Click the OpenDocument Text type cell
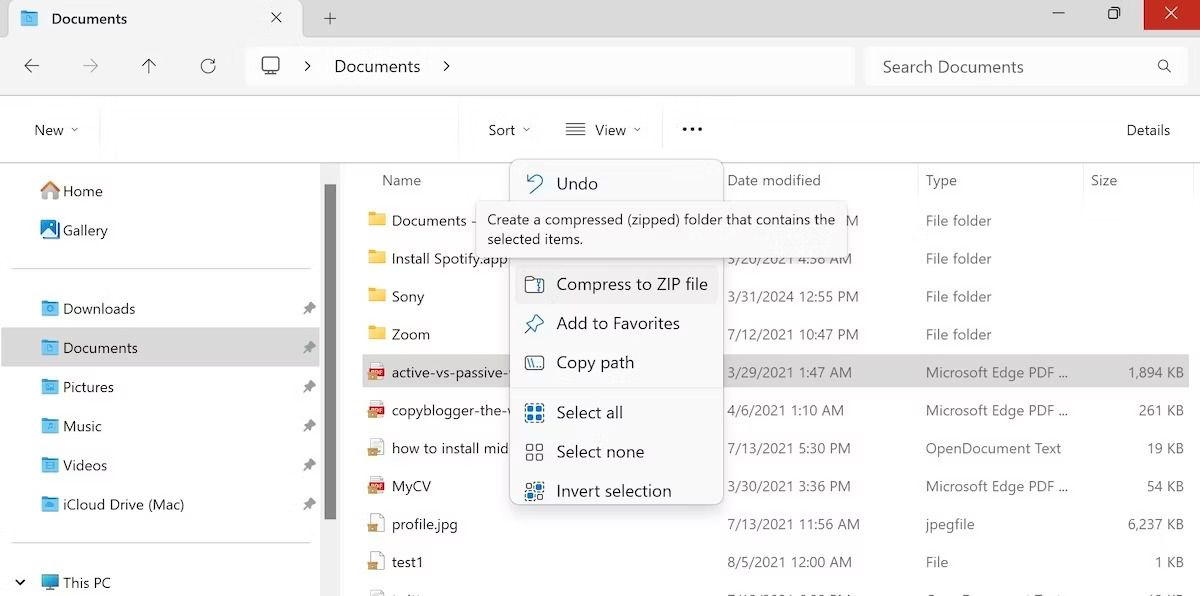The image size is (1200, 596). [x=993, y=448]
